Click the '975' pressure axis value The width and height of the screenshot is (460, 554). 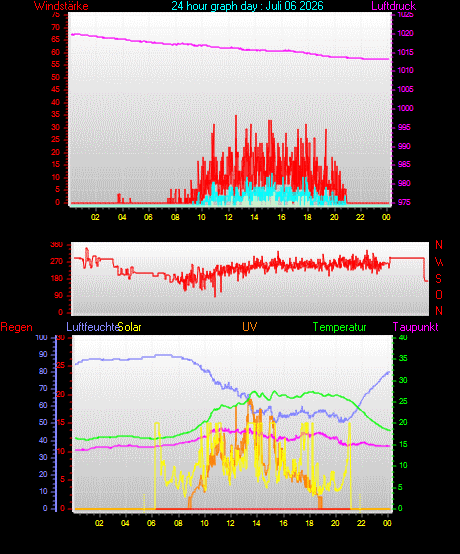(404, 202)
